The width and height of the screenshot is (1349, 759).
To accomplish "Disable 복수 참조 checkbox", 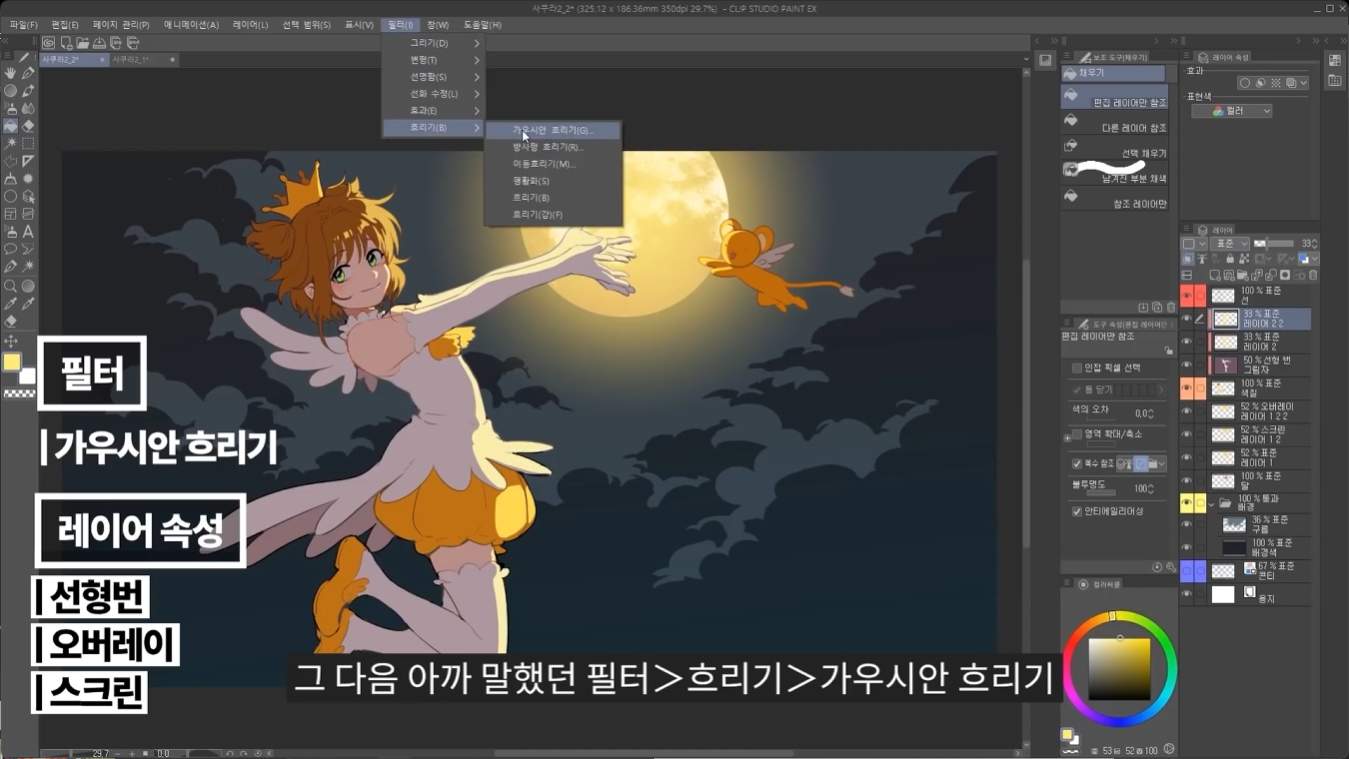I will (x=1077, y=464).
